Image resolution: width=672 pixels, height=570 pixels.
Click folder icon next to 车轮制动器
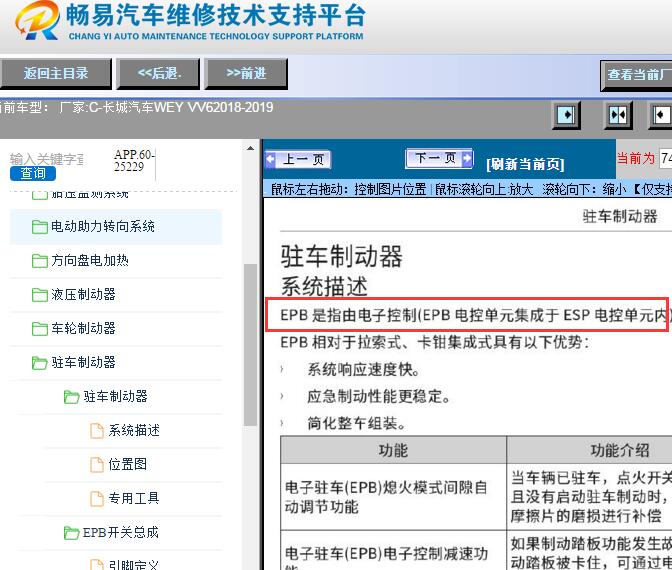[39, 329]
